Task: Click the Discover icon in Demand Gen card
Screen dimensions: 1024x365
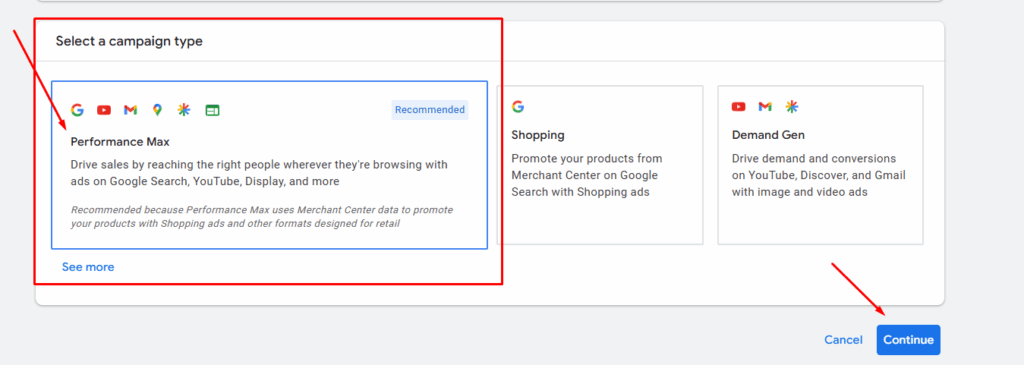Action: point(792,106)
